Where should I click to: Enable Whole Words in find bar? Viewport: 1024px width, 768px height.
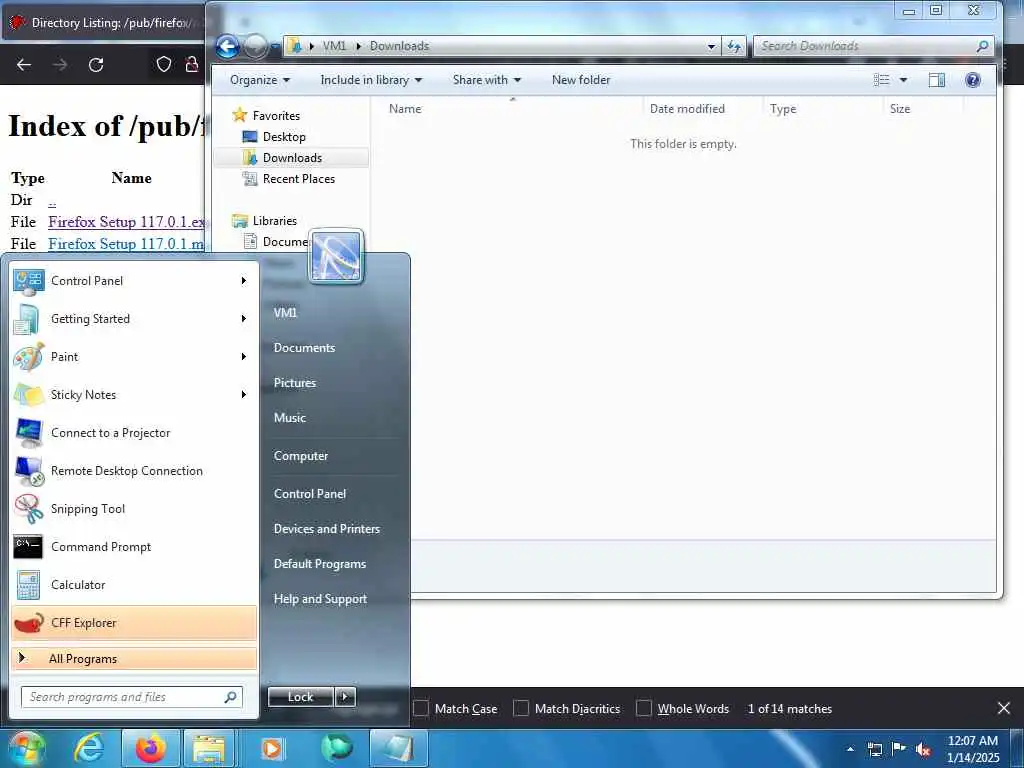pyautogui.click(x=644, y=709)
